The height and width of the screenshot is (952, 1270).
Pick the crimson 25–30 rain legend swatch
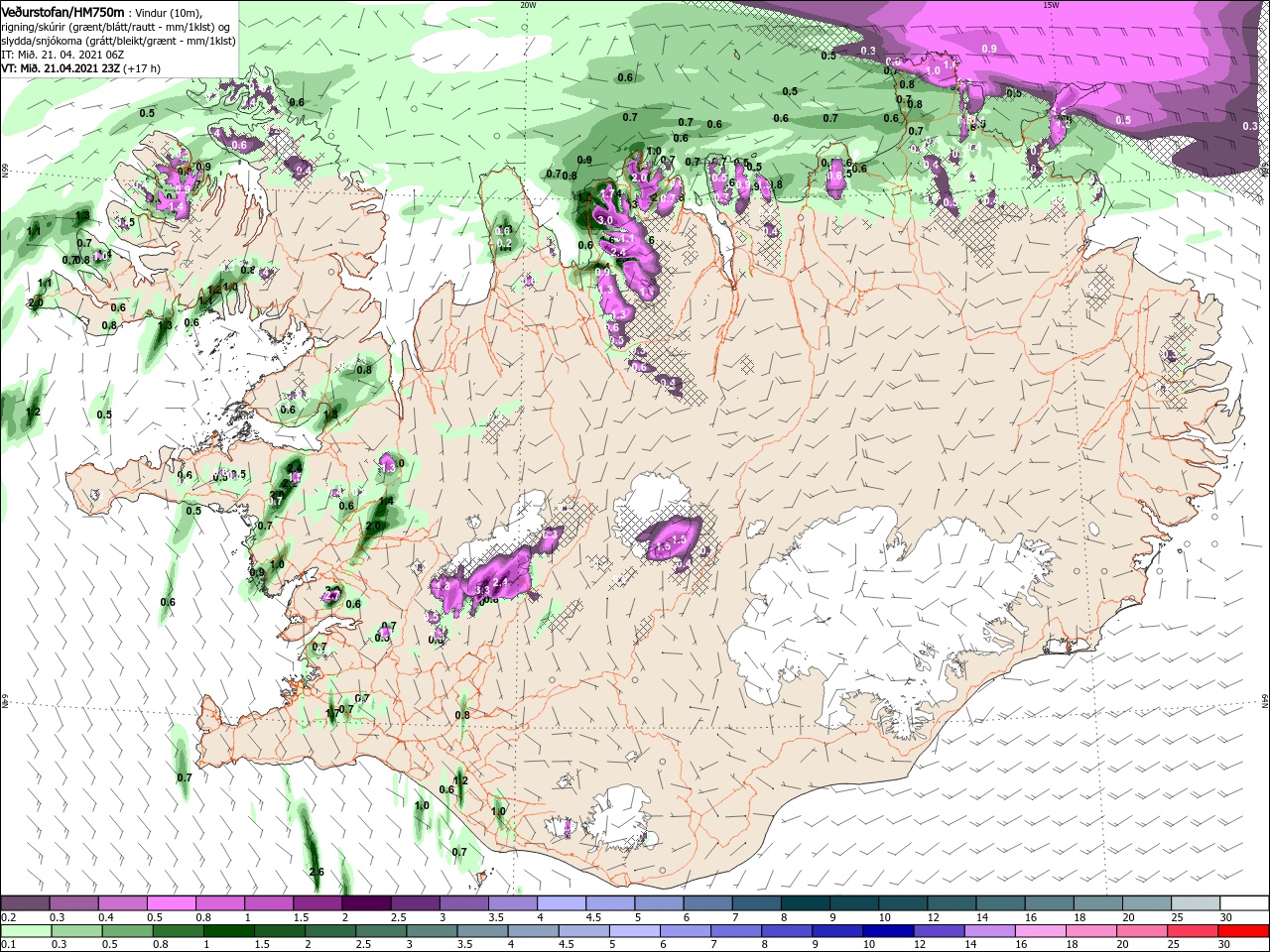pyautogui.click(x=1193, y=931)
